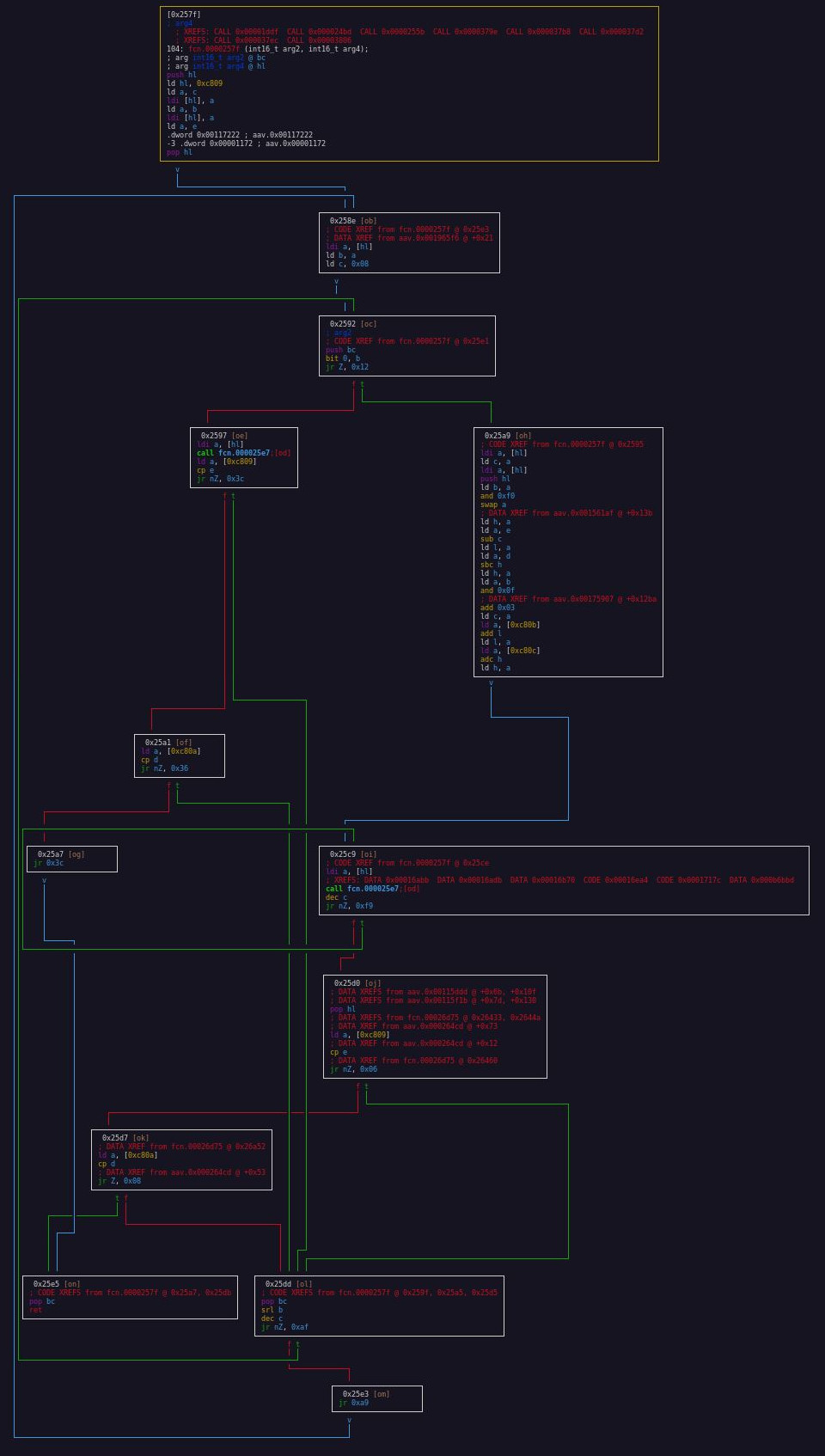The width and height of the screenshot is (825, 1456).
Task: Click the 'jr 0xa9' jump
Action: [x=353, y=1403]
